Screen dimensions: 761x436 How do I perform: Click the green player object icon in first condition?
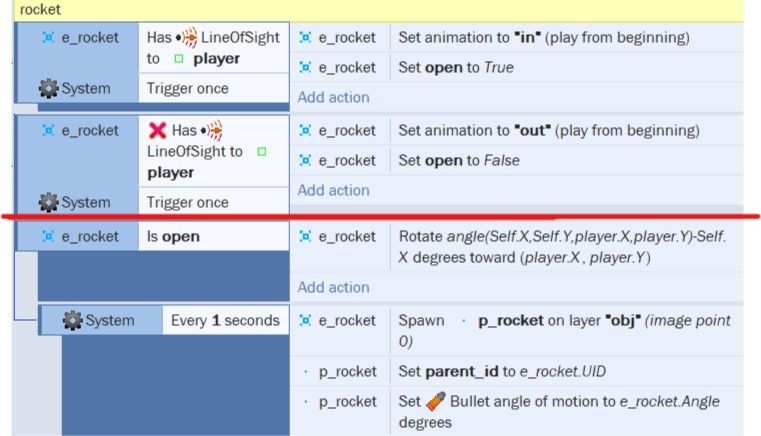tap(179, 59)
